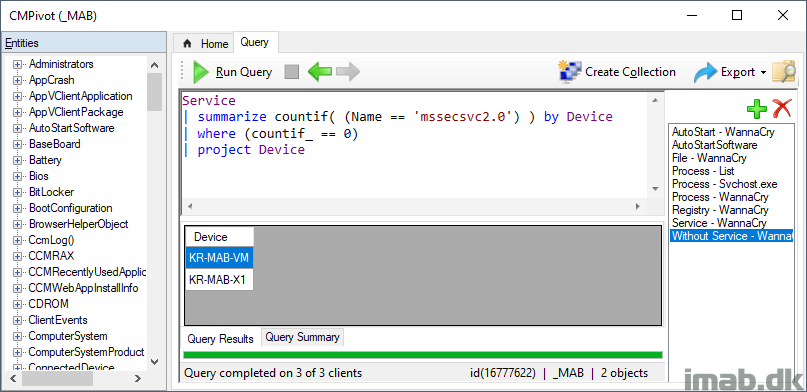
Task: Select Registry - WannaCry favorite
Action: click(720, 210)
